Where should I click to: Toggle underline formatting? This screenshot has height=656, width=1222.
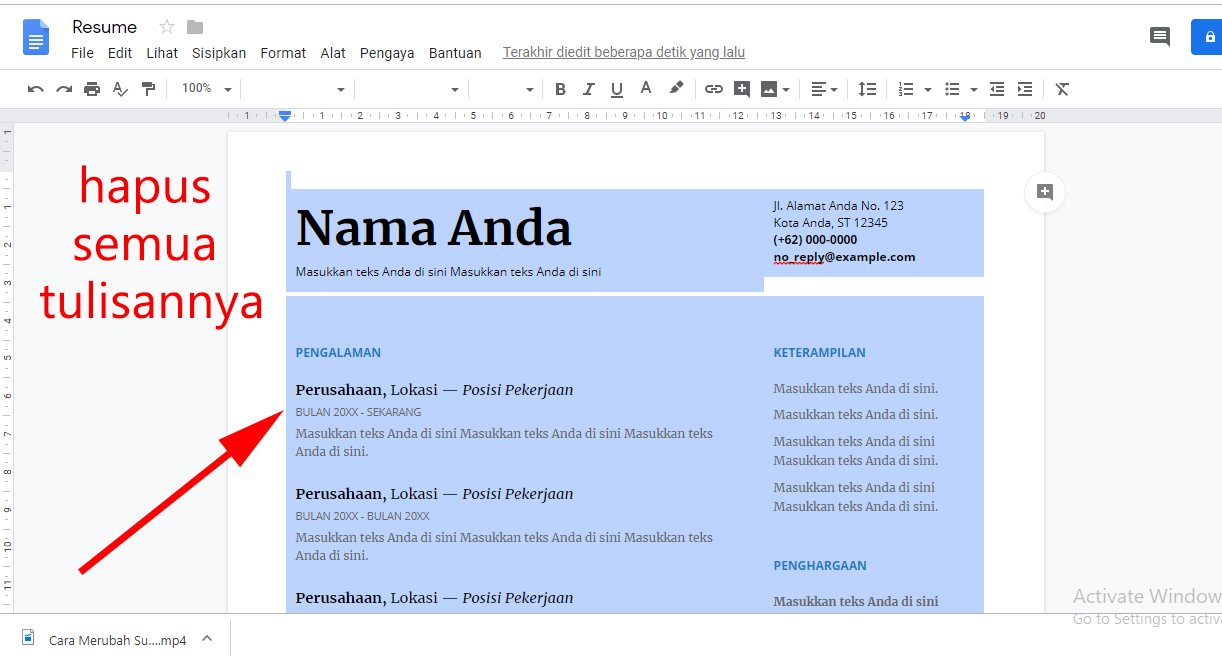click(x=617, y=89)
